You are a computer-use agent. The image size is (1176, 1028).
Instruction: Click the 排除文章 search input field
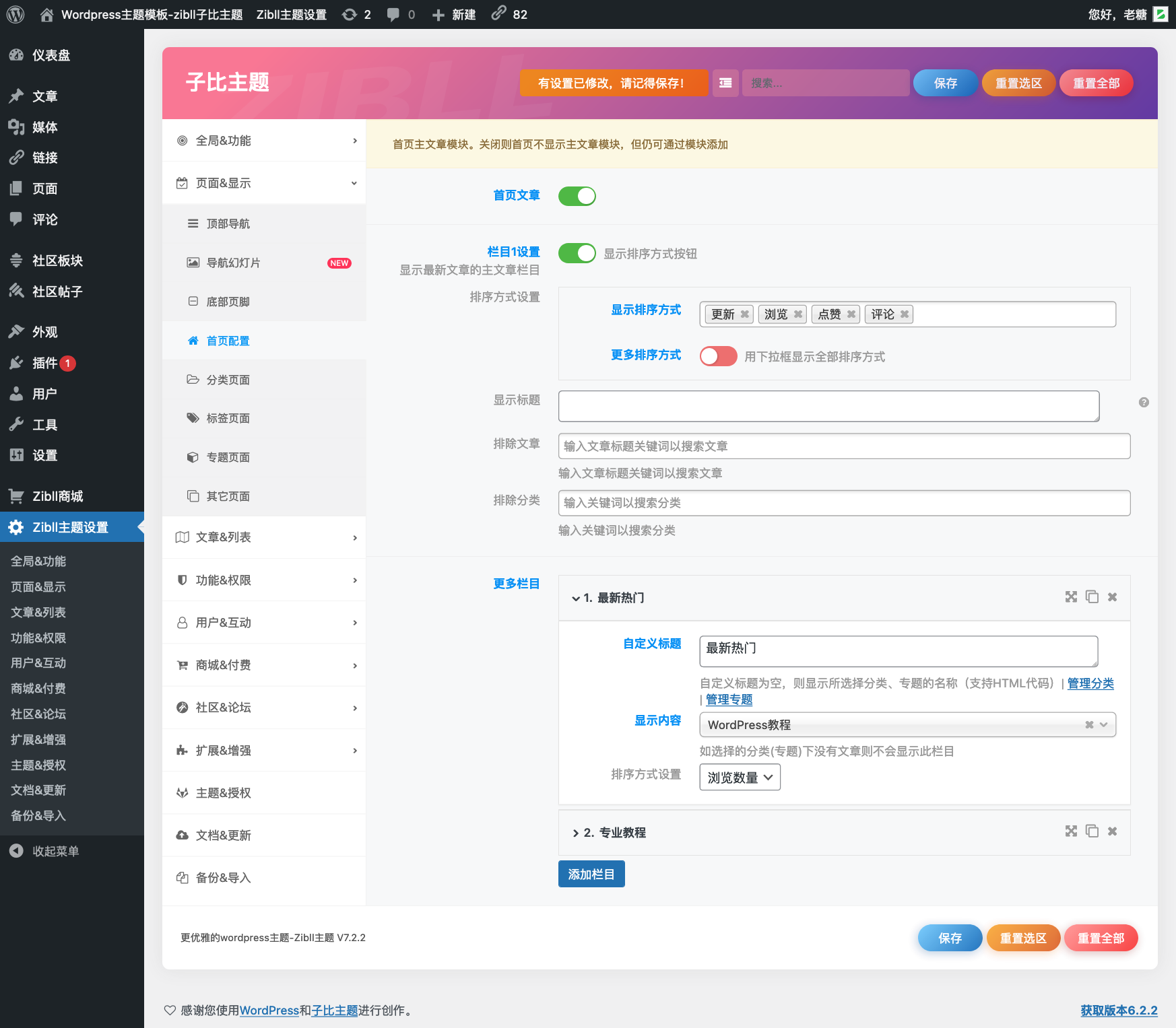pos(843,446)
